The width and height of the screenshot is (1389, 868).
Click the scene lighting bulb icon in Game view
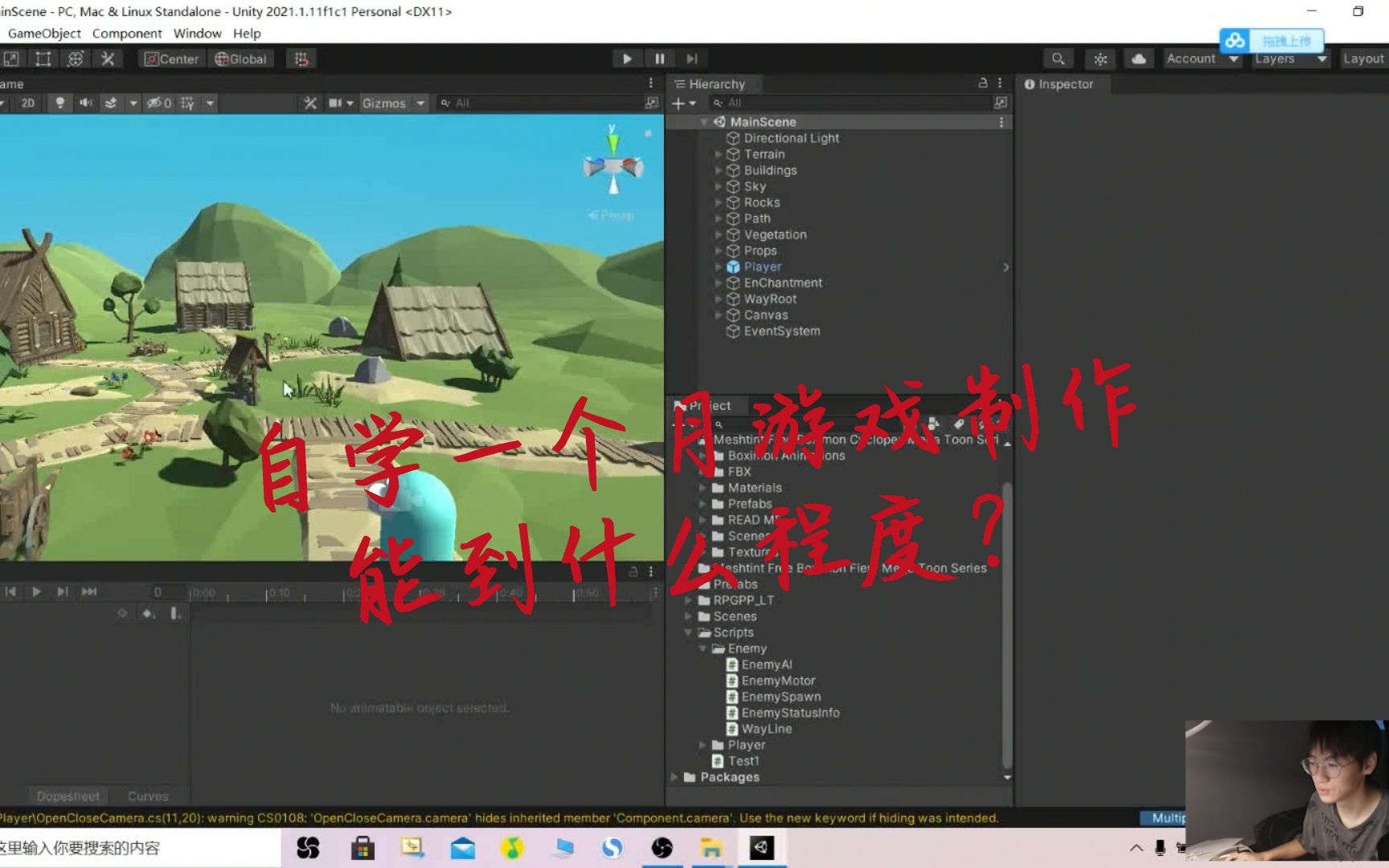(x=59, y=103)
